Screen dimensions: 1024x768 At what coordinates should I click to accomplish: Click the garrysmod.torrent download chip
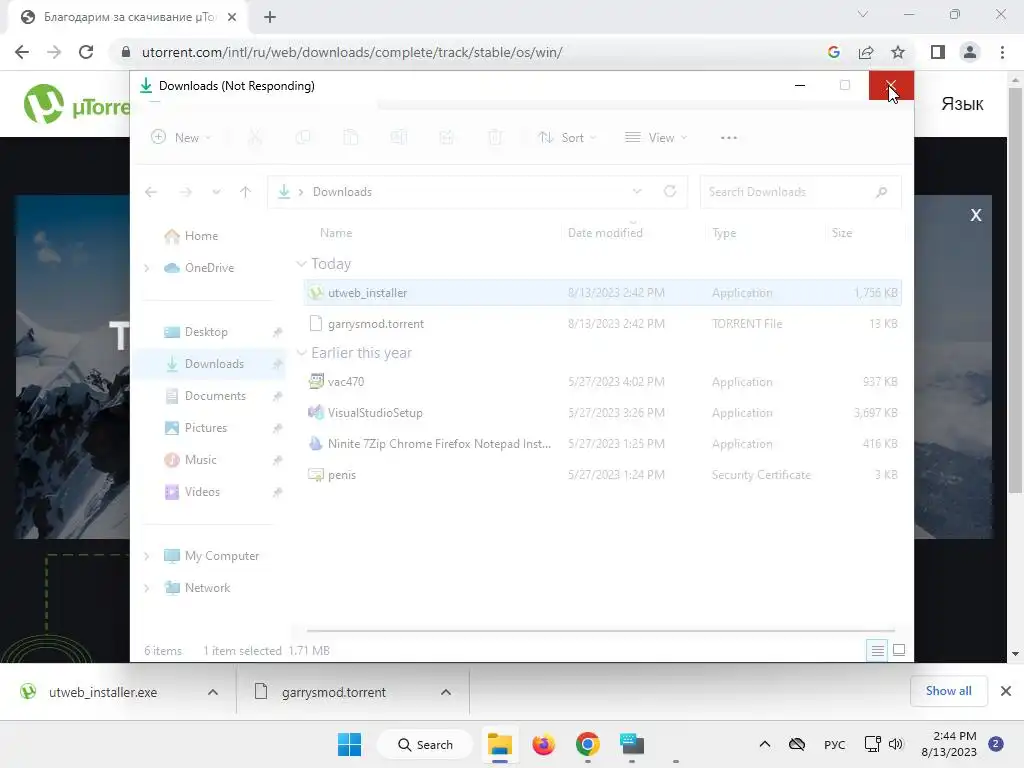point(333,692)
